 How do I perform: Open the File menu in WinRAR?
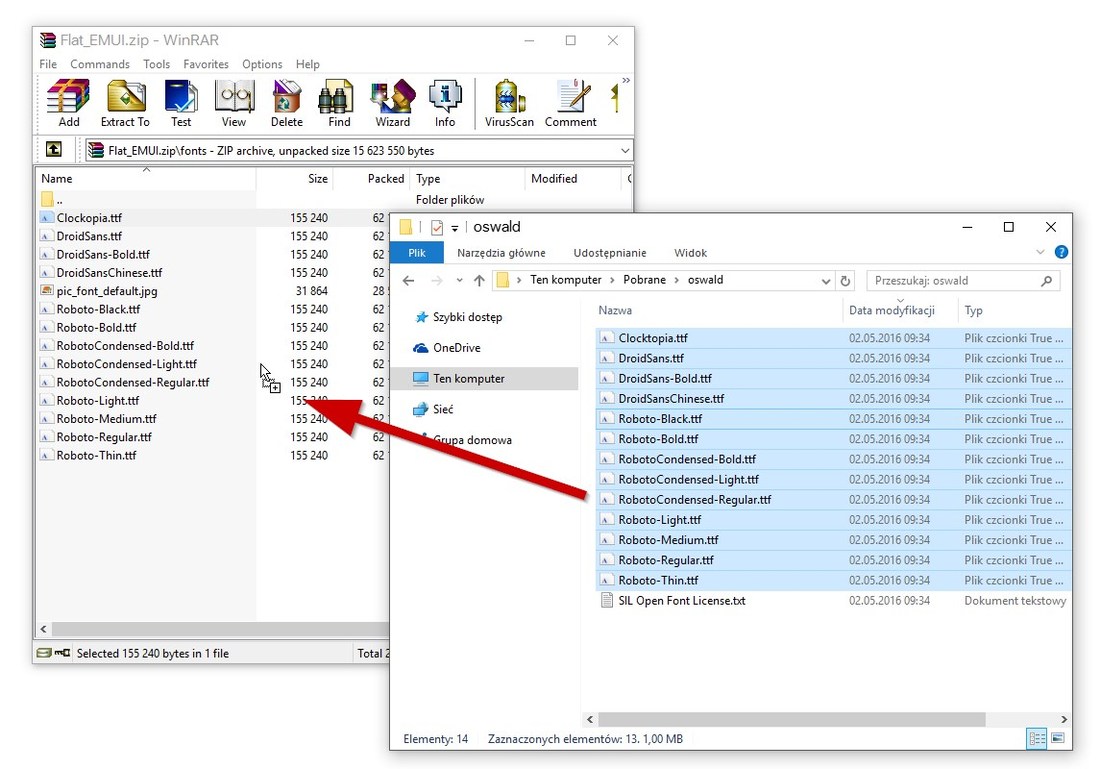(48, 64)
